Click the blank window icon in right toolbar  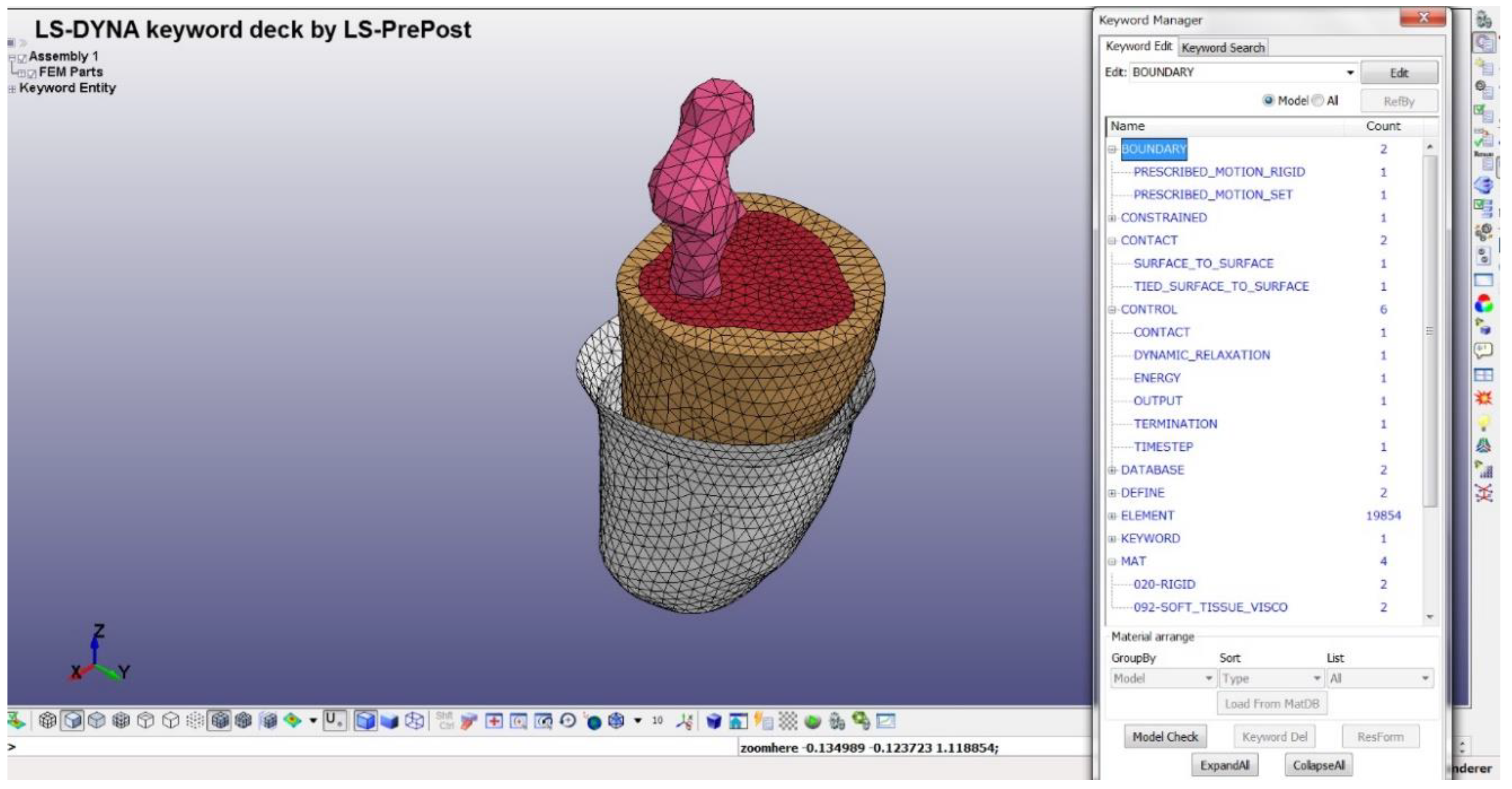1484,280
